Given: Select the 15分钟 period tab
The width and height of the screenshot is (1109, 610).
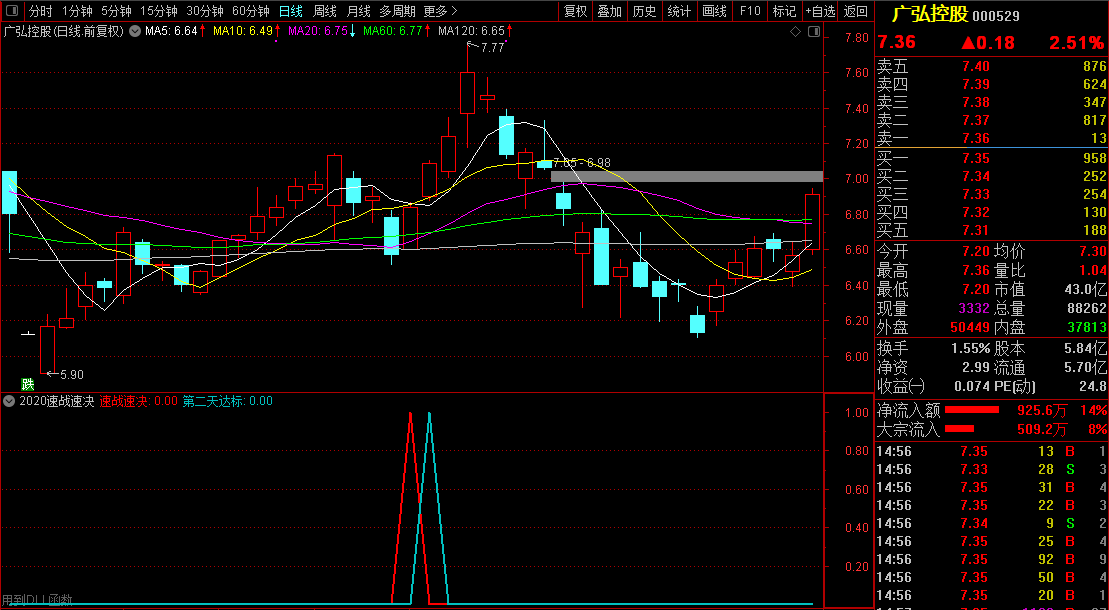Looking at the screenshot, I should [159, 11].
